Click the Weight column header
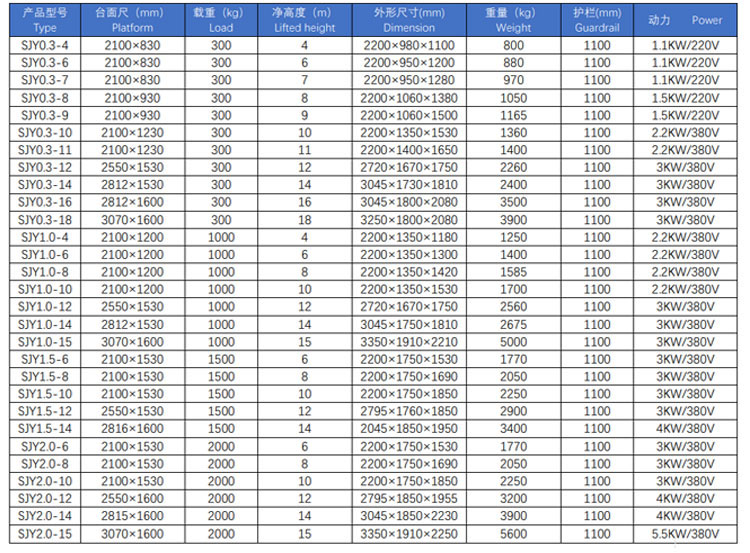750x553 pixels. tap(513, 20)
